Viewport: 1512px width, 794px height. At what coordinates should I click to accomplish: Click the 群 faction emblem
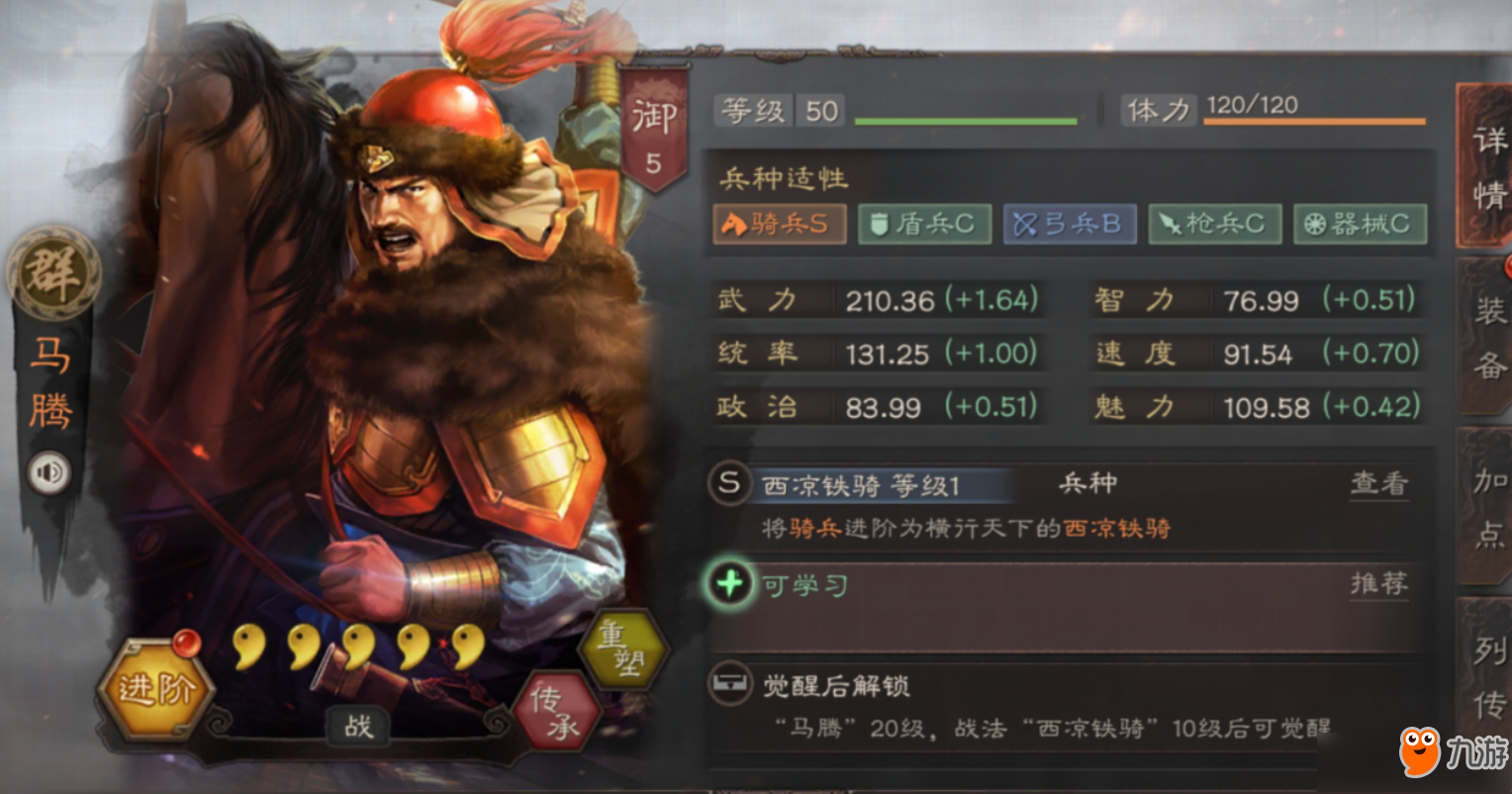52,274
